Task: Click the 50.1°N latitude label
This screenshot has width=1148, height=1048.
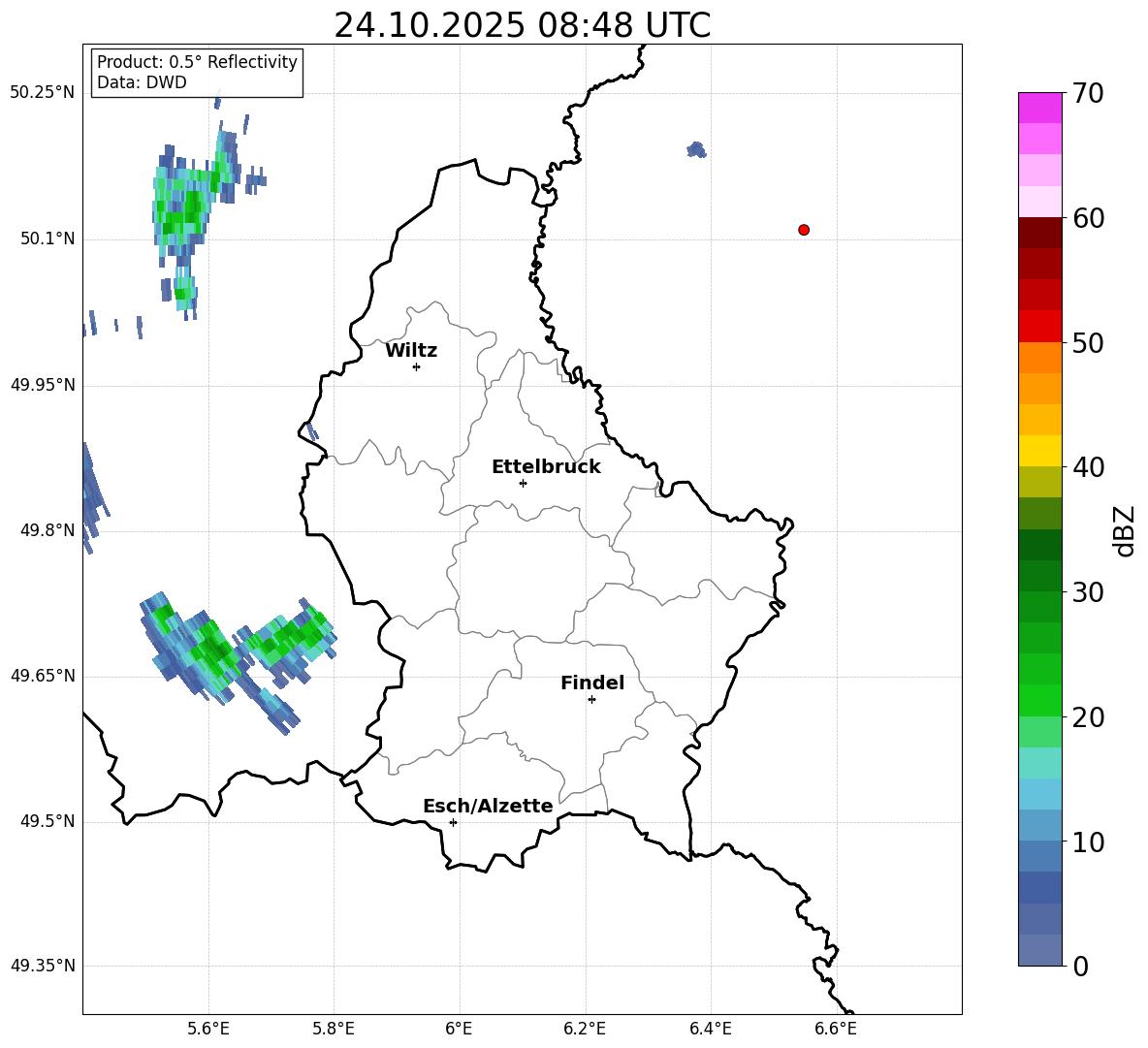Action: [x=47, y=238]
